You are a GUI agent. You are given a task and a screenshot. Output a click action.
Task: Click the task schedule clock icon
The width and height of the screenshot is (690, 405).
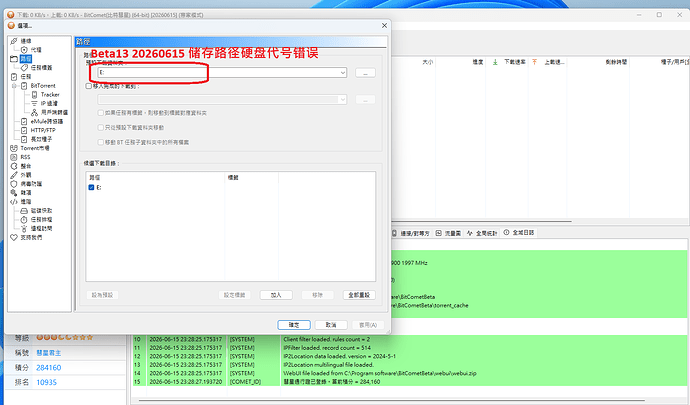24,219
